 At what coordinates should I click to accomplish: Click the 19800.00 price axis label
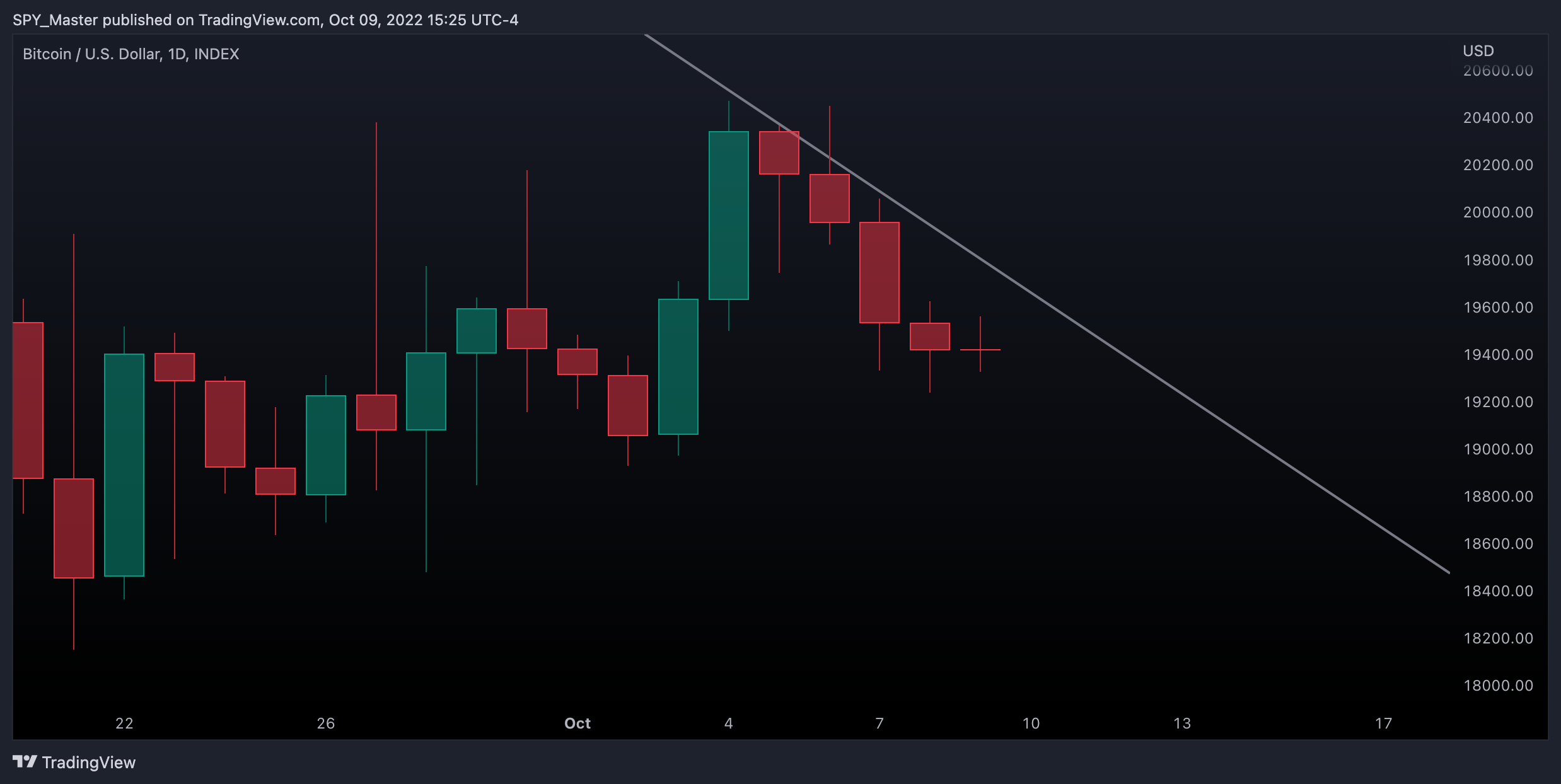coord(1498,260)
